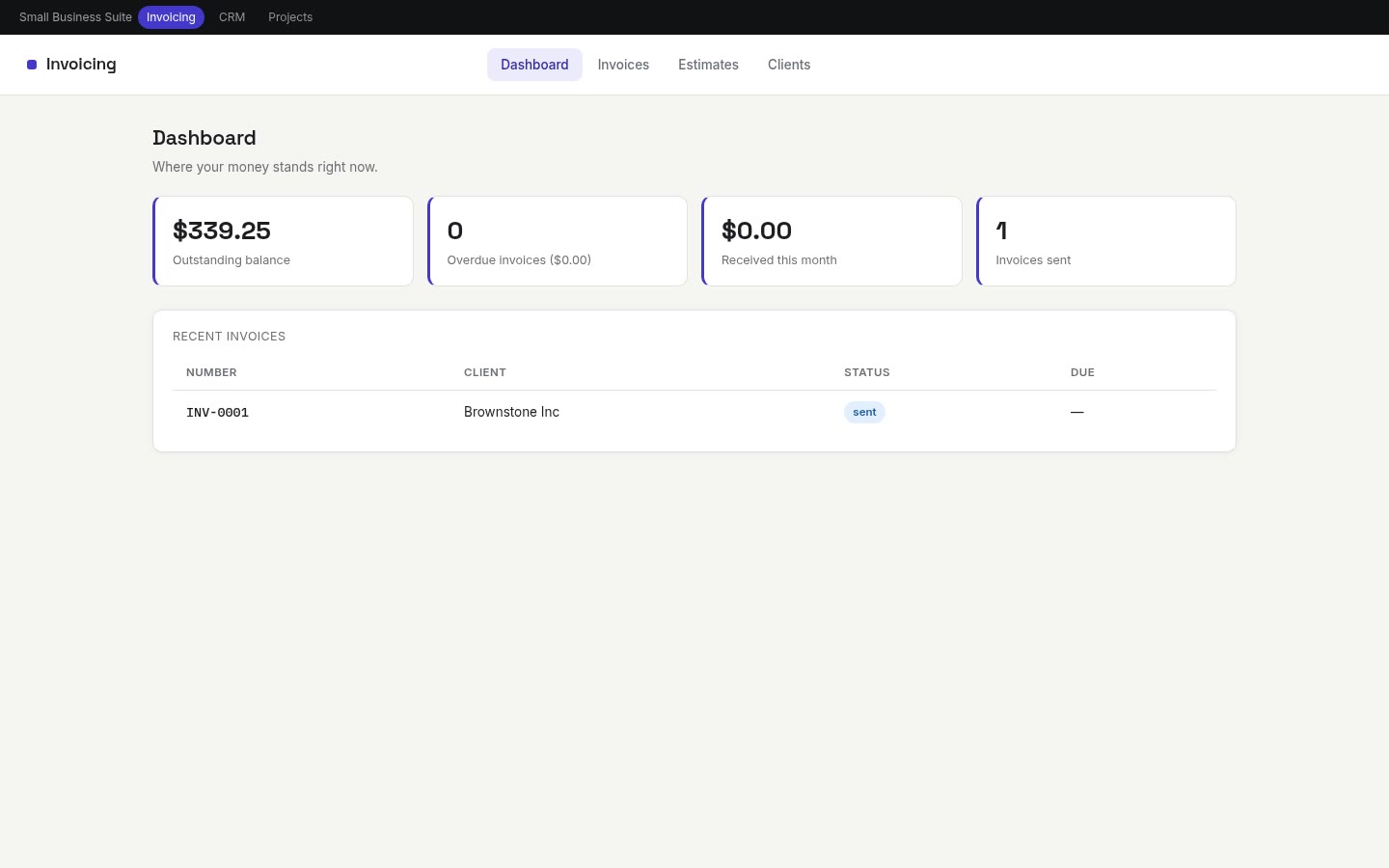
Task: Click the Overdue invoices card
Action: click(x=558, y=241)
